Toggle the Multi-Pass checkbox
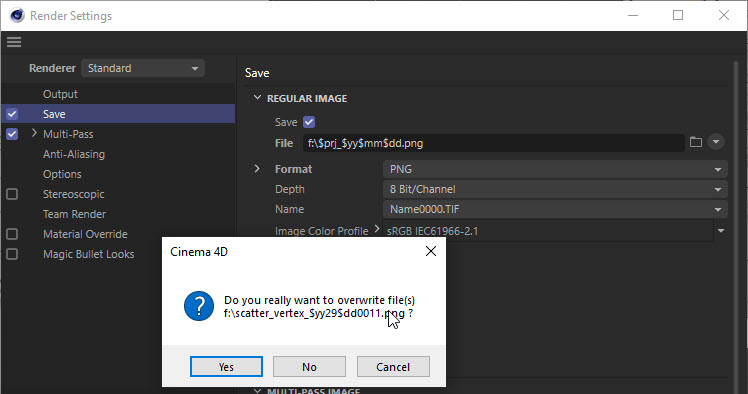The width and height of the screenshot is (748, 394). click(x=12, y=134)
